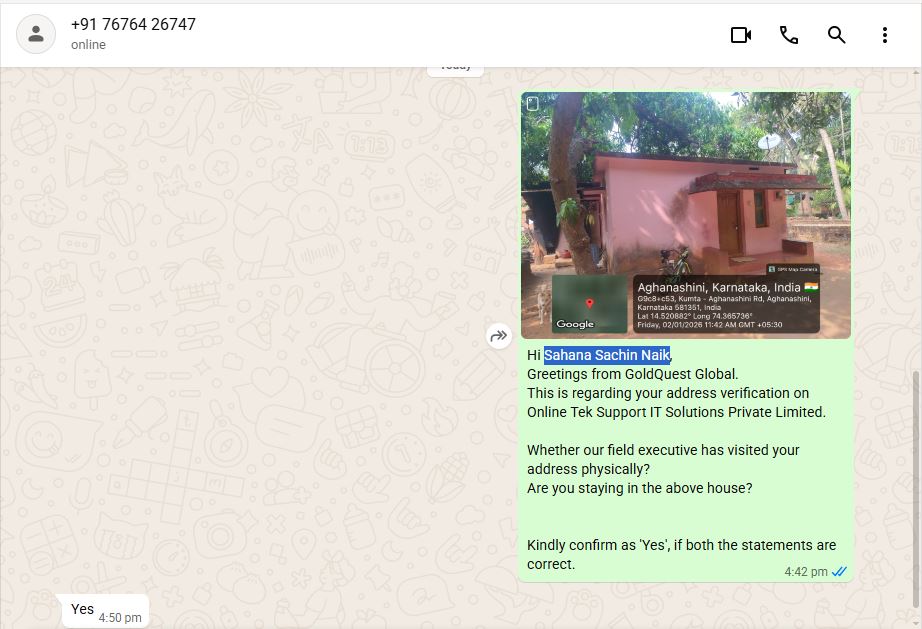Start a video call with the contact
Image resolution: width=922 pixels, height=629 pixels.
coord(740,35)
